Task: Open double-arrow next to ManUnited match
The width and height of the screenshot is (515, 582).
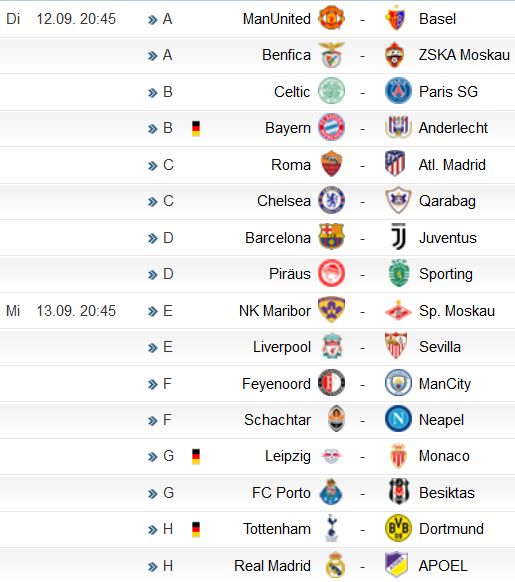Action: point(153,19)
